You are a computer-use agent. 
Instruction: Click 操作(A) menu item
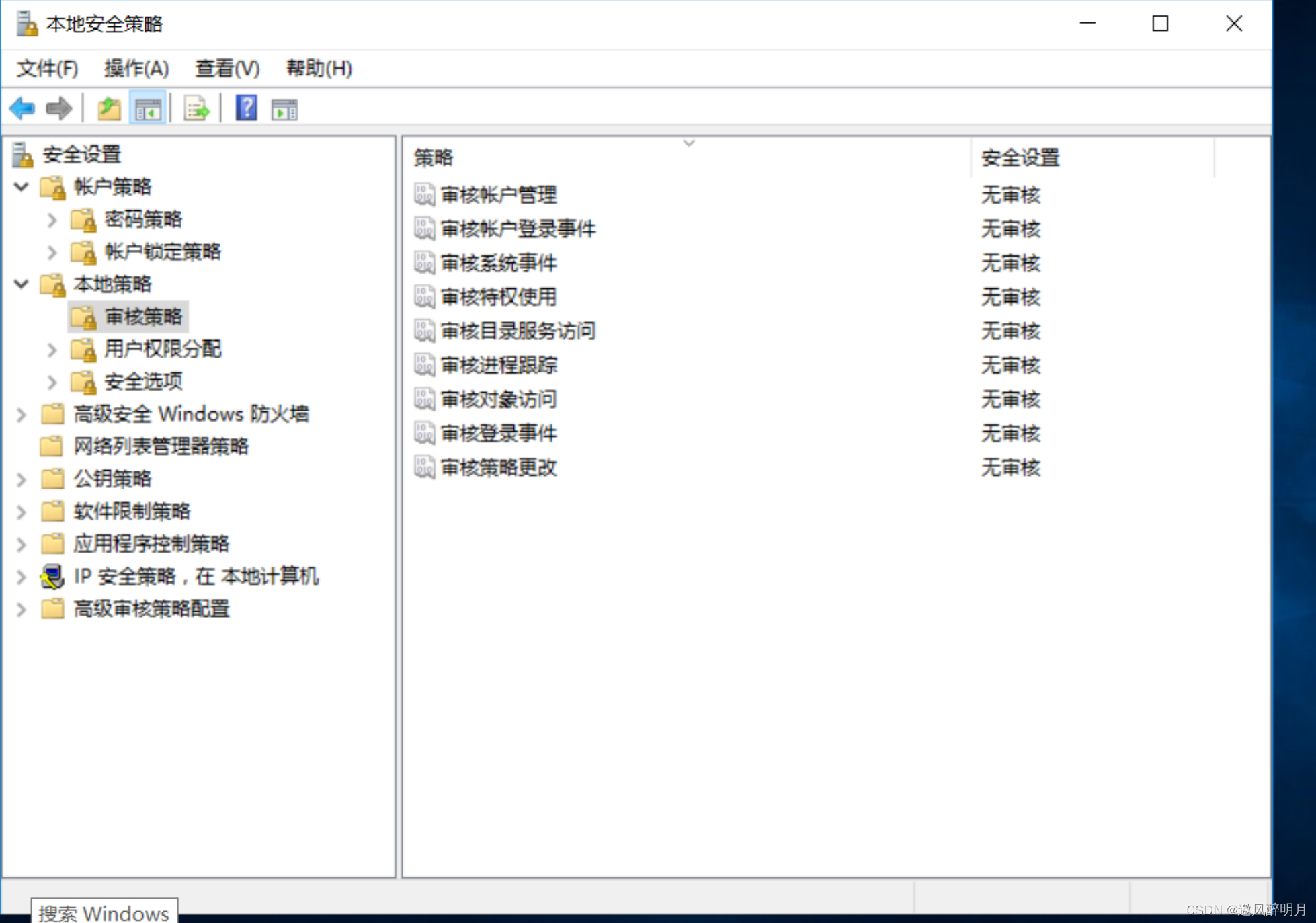point(133,68)
